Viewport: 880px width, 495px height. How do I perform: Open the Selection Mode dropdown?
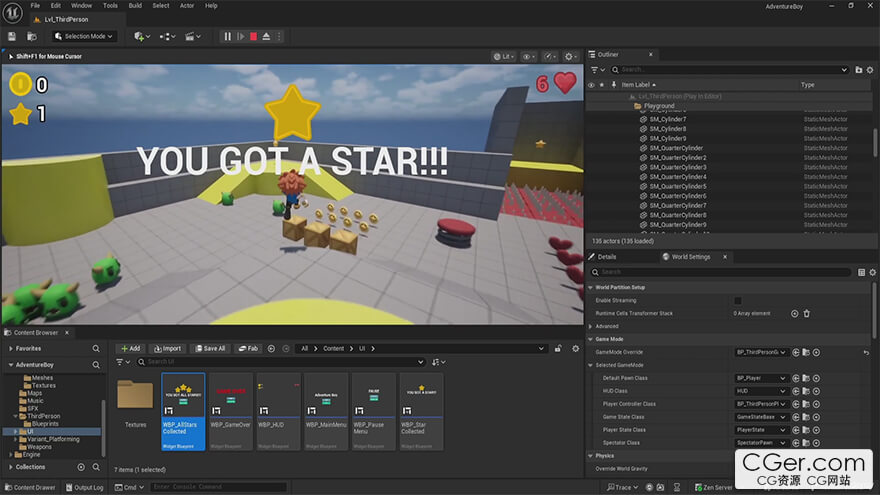click(x=84, y=37)
